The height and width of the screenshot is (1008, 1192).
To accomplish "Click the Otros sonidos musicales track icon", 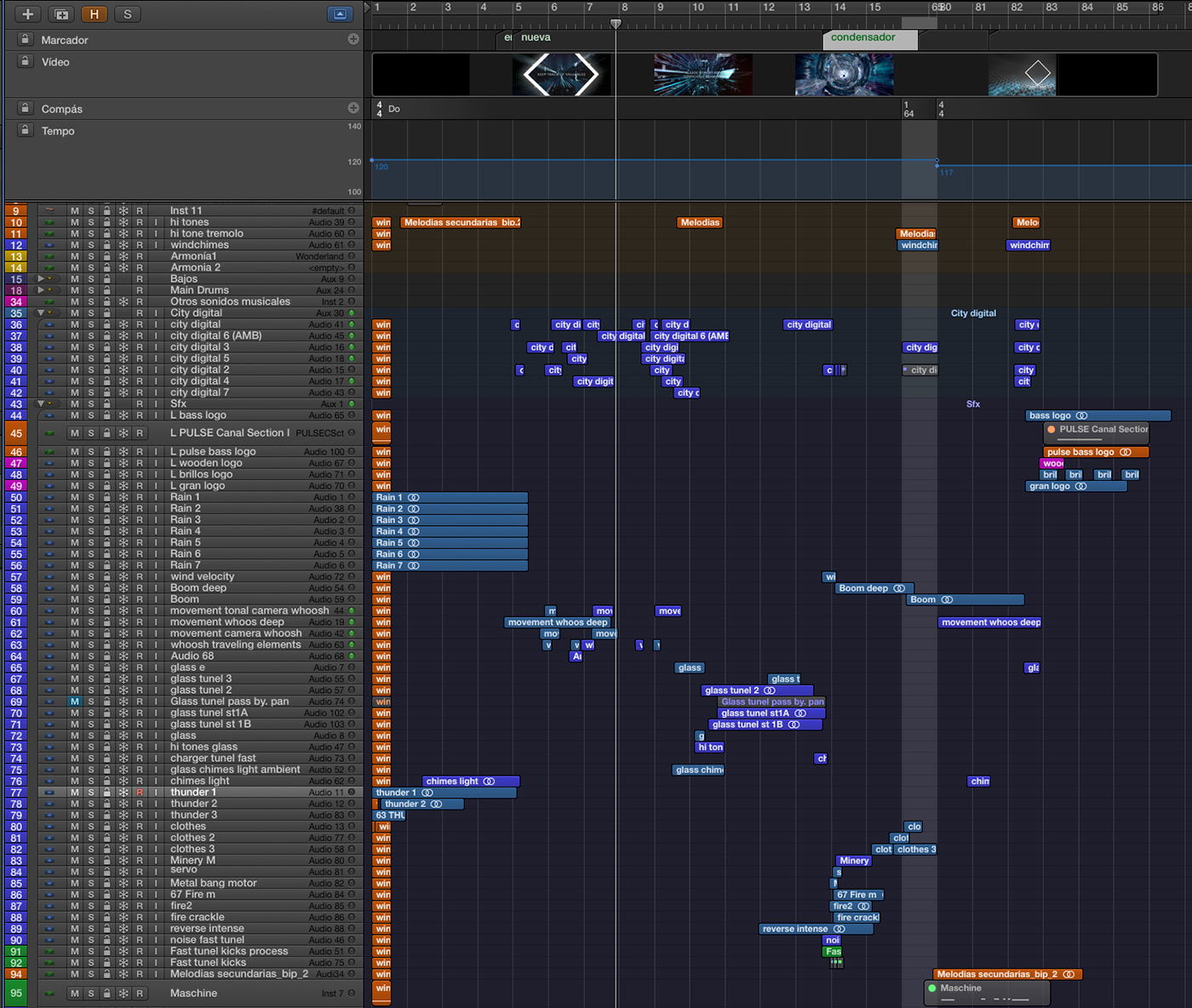I will click(49, 301).
